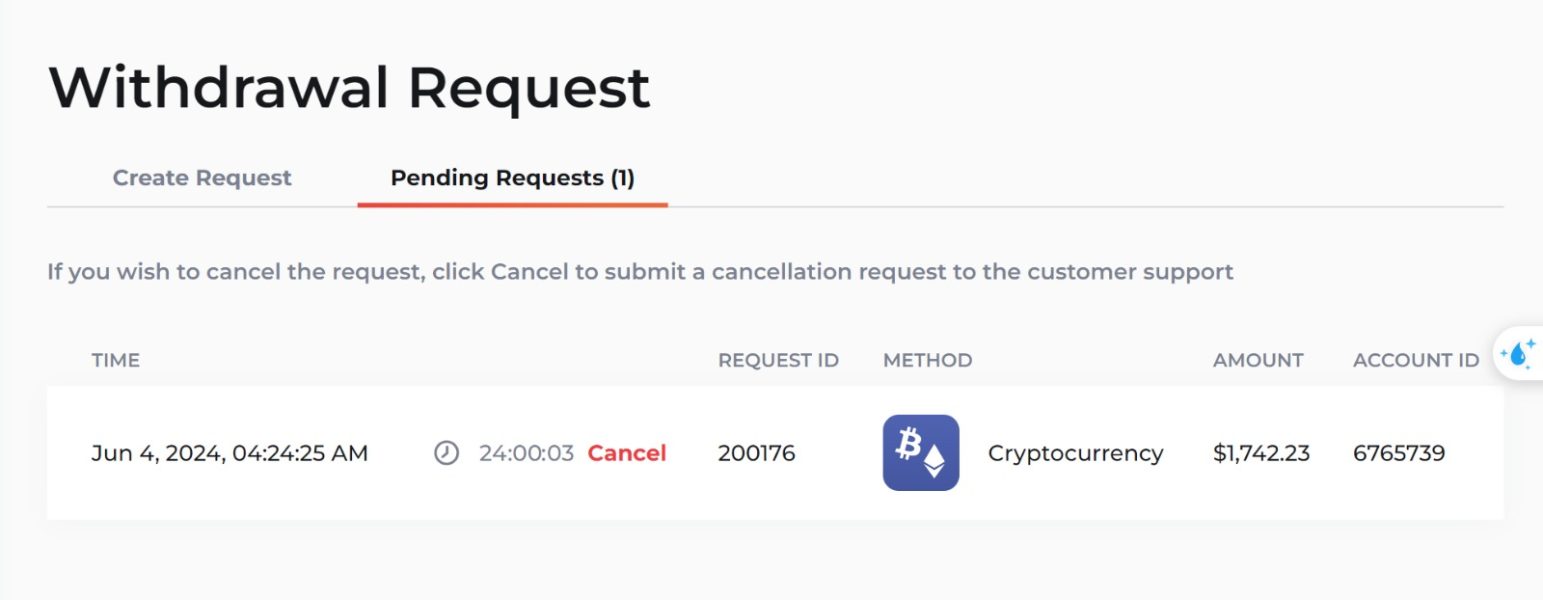This screenshot has width=1543, height=600.
Task: Click the Jun 4, 2024 timestamp
Action: point(230,453)
